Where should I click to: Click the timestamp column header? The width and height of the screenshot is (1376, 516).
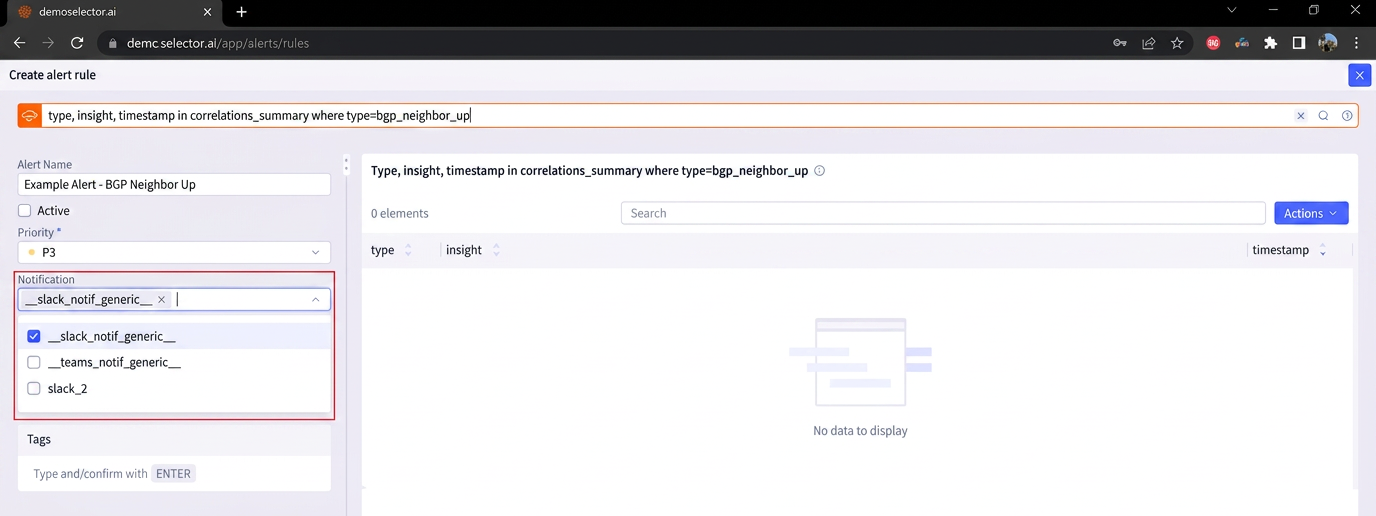(1281, 250)
